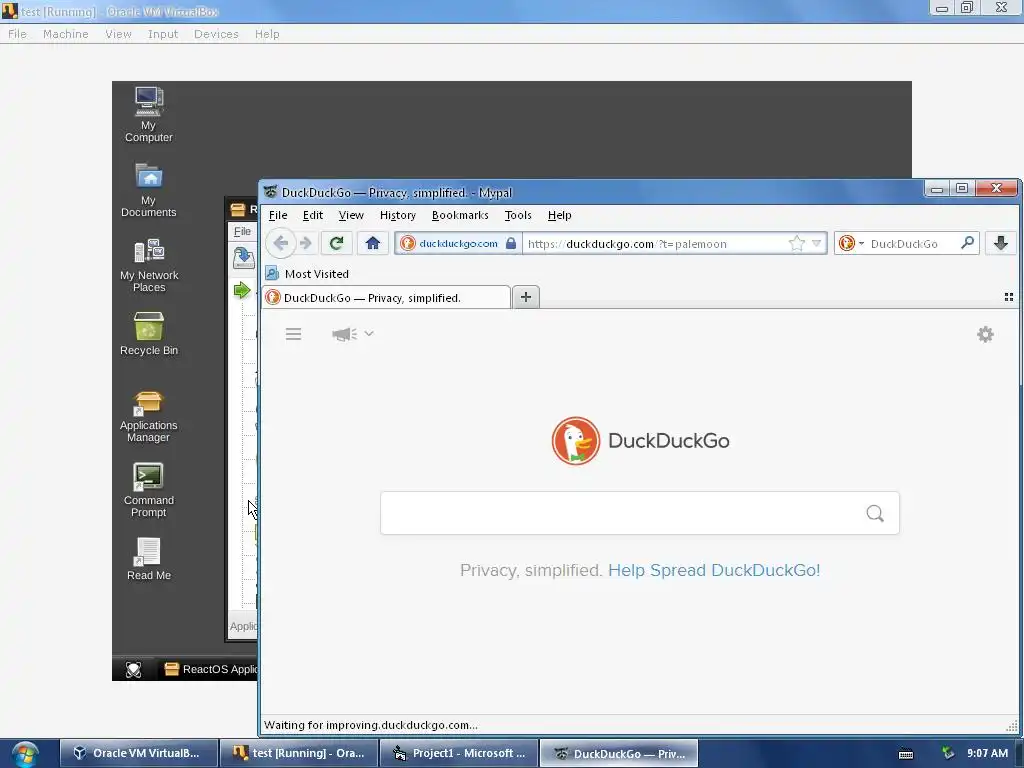Open the ReactOS start button

point(133,669)
